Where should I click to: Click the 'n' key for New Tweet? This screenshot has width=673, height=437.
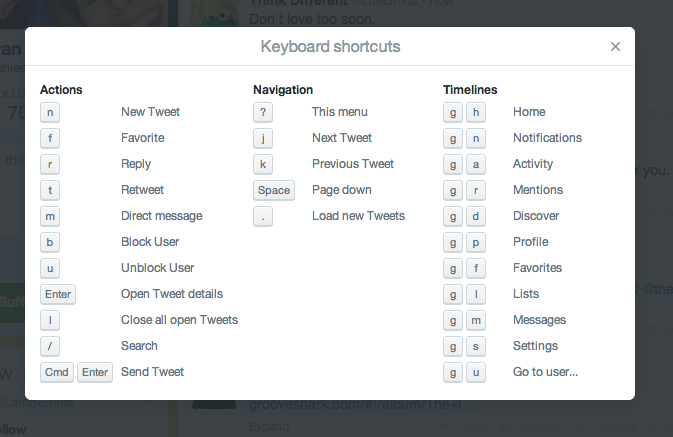coord(50,112)
